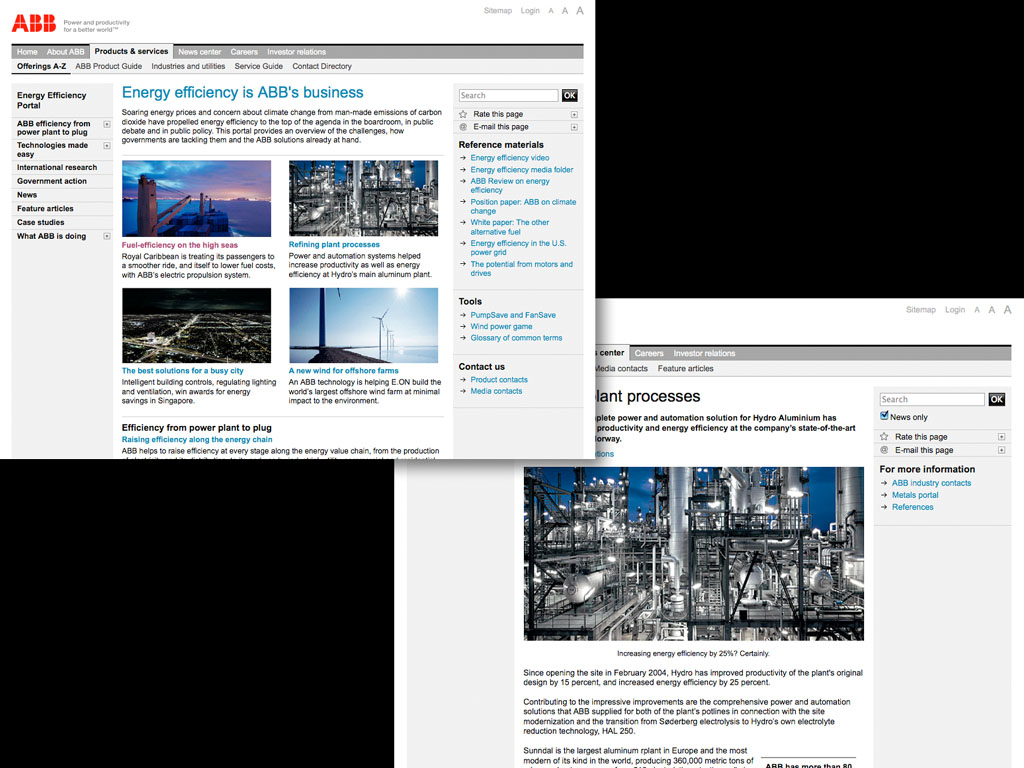Open Glossary of common terms link

(x=517, y=338)
